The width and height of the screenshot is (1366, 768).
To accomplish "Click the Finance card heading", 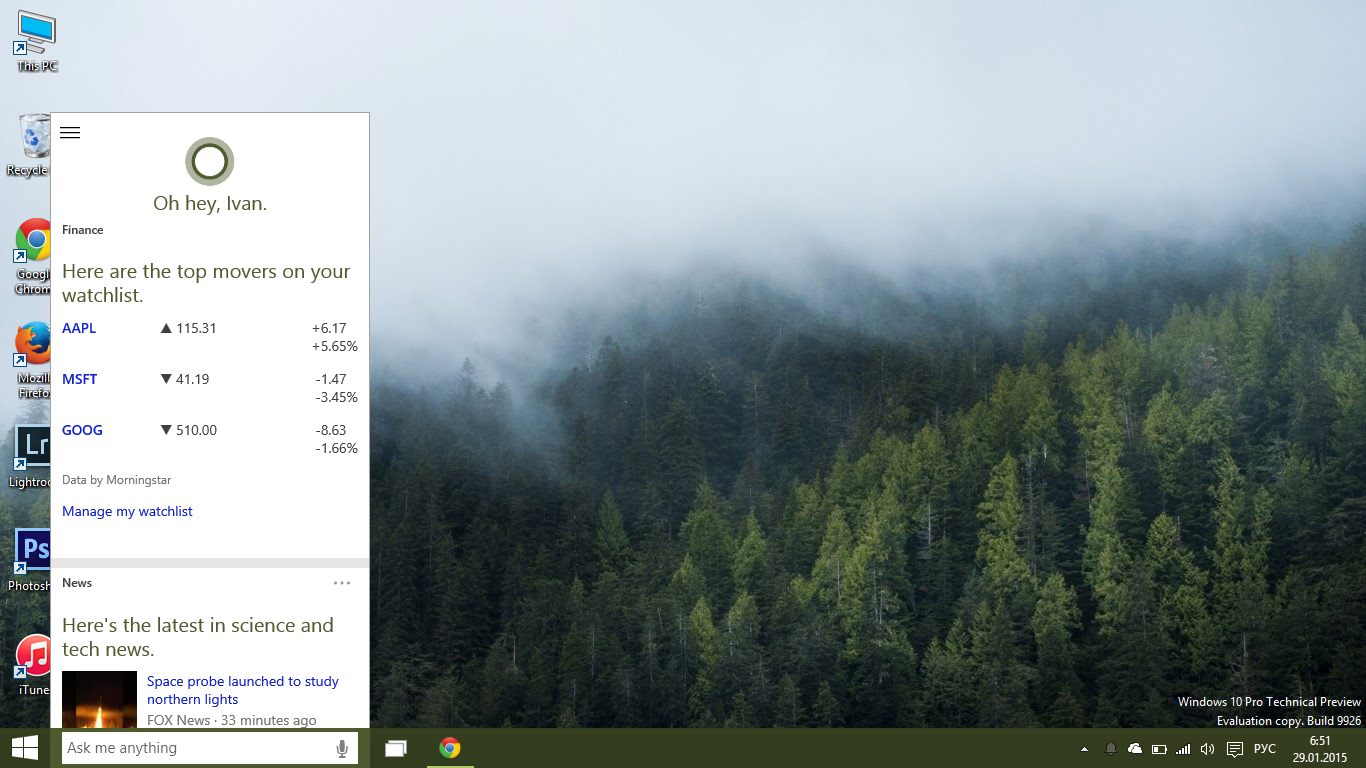I will (x=82, y=230).
